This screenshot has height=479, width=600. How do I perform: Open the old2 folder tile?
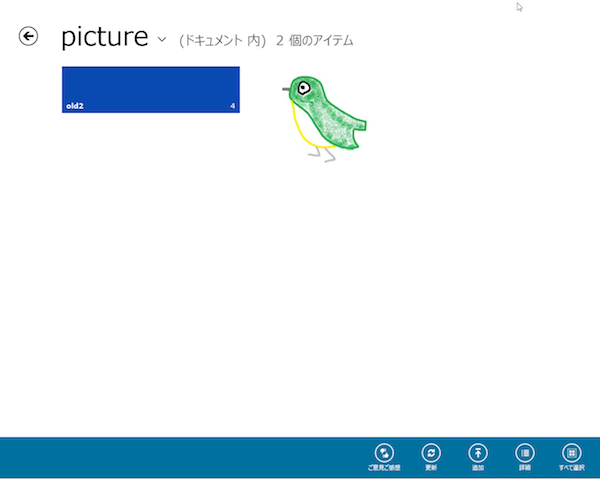(x=151, y=90)
